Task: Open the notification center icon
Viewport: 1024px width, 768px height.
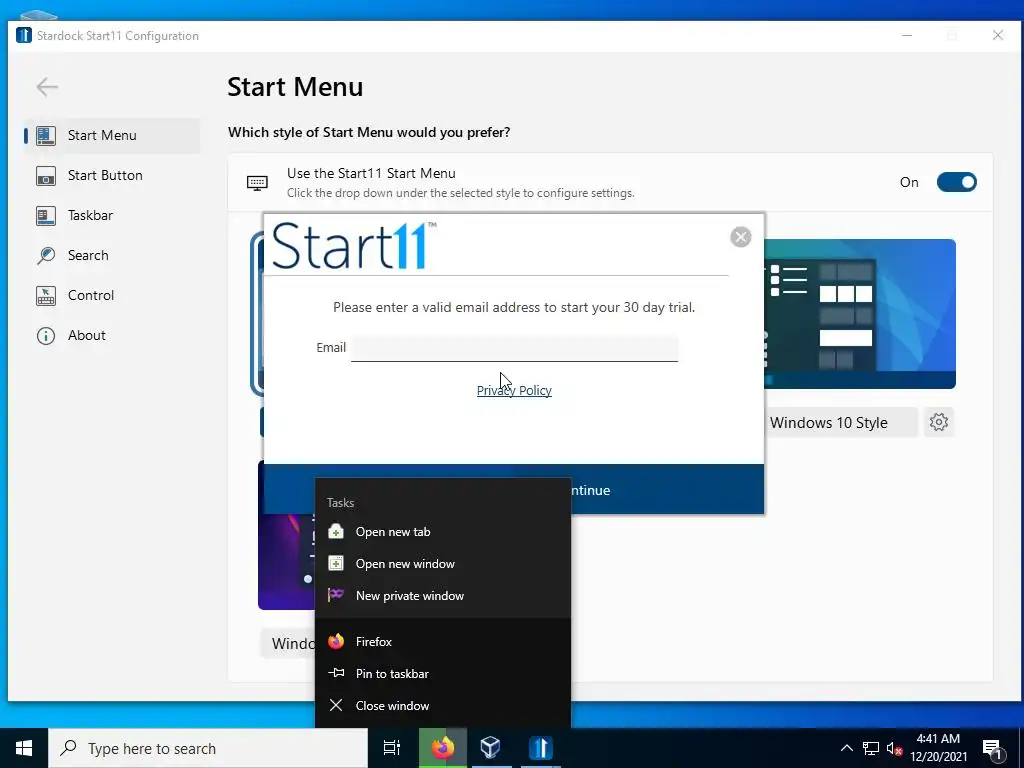Action: (x=993, y=750)
